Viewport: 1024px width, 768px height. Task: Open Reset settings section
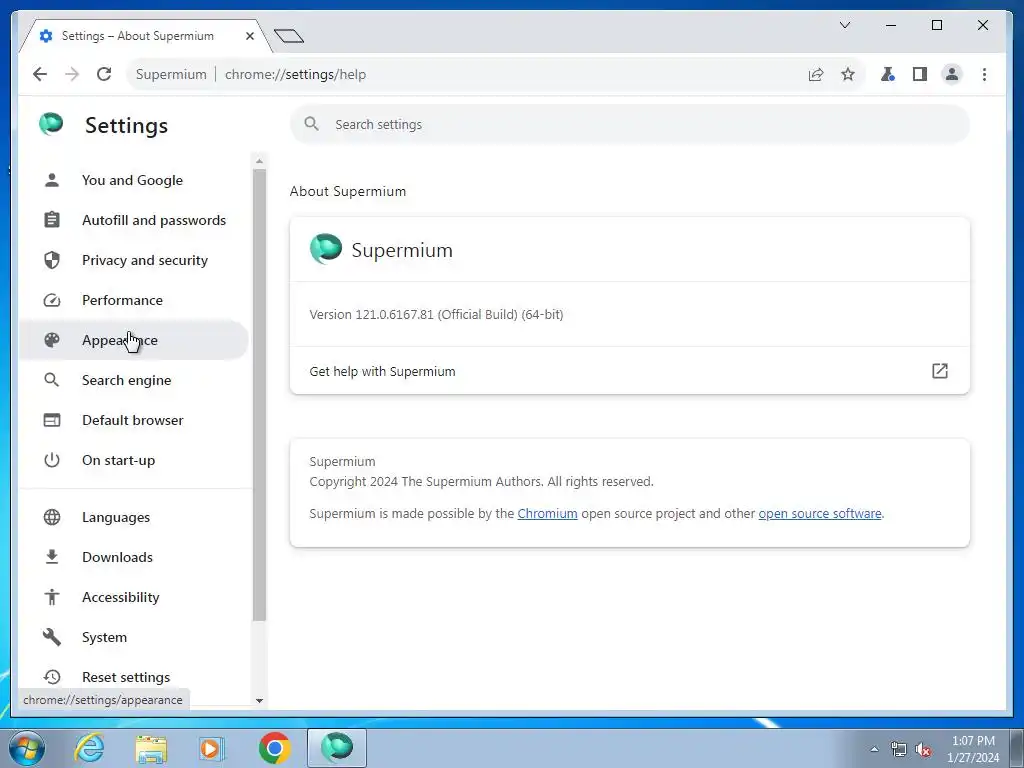(x=133, y=677)
